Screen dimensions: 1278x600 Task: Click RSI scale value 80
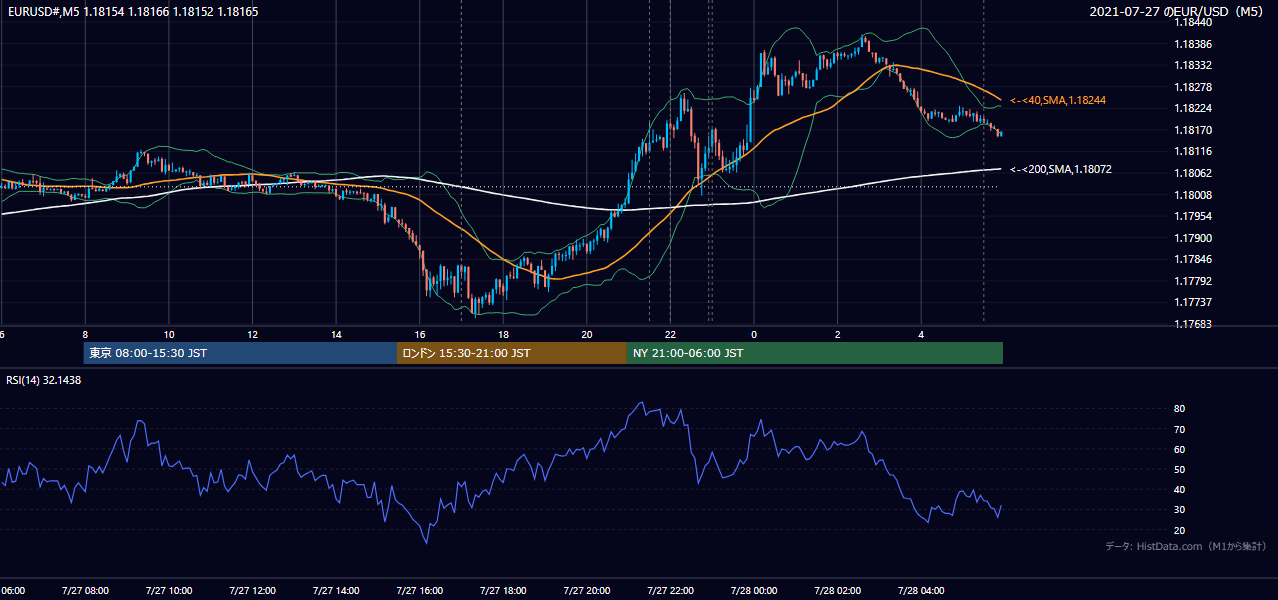click(x=1180, y=409)
